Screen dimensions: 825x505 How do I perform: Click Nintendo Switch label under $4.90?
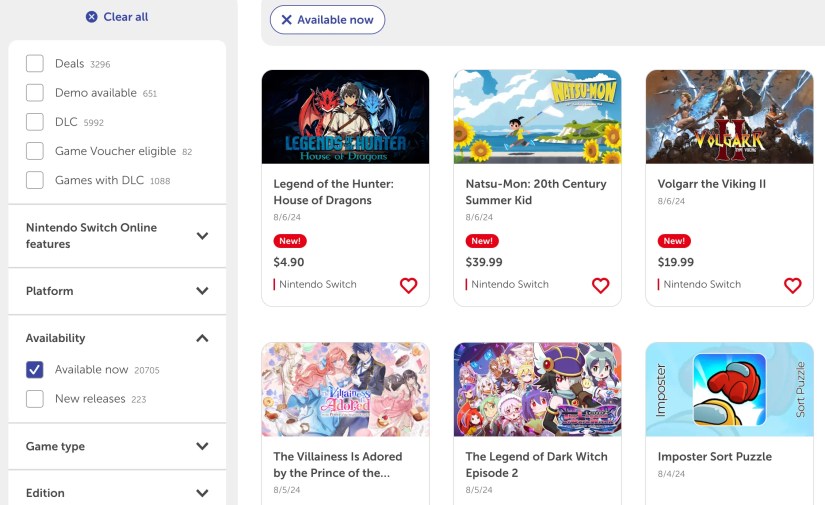point(317,284)
